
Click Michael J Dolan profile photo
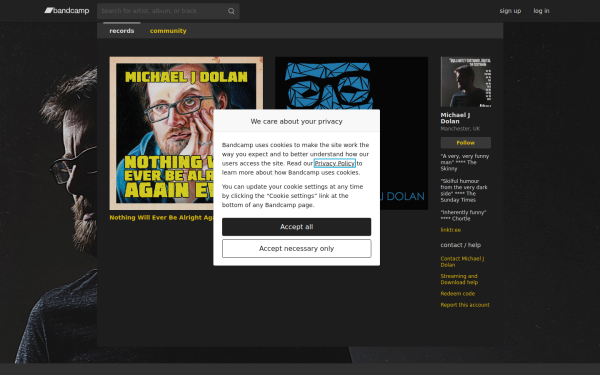(466, 82)
